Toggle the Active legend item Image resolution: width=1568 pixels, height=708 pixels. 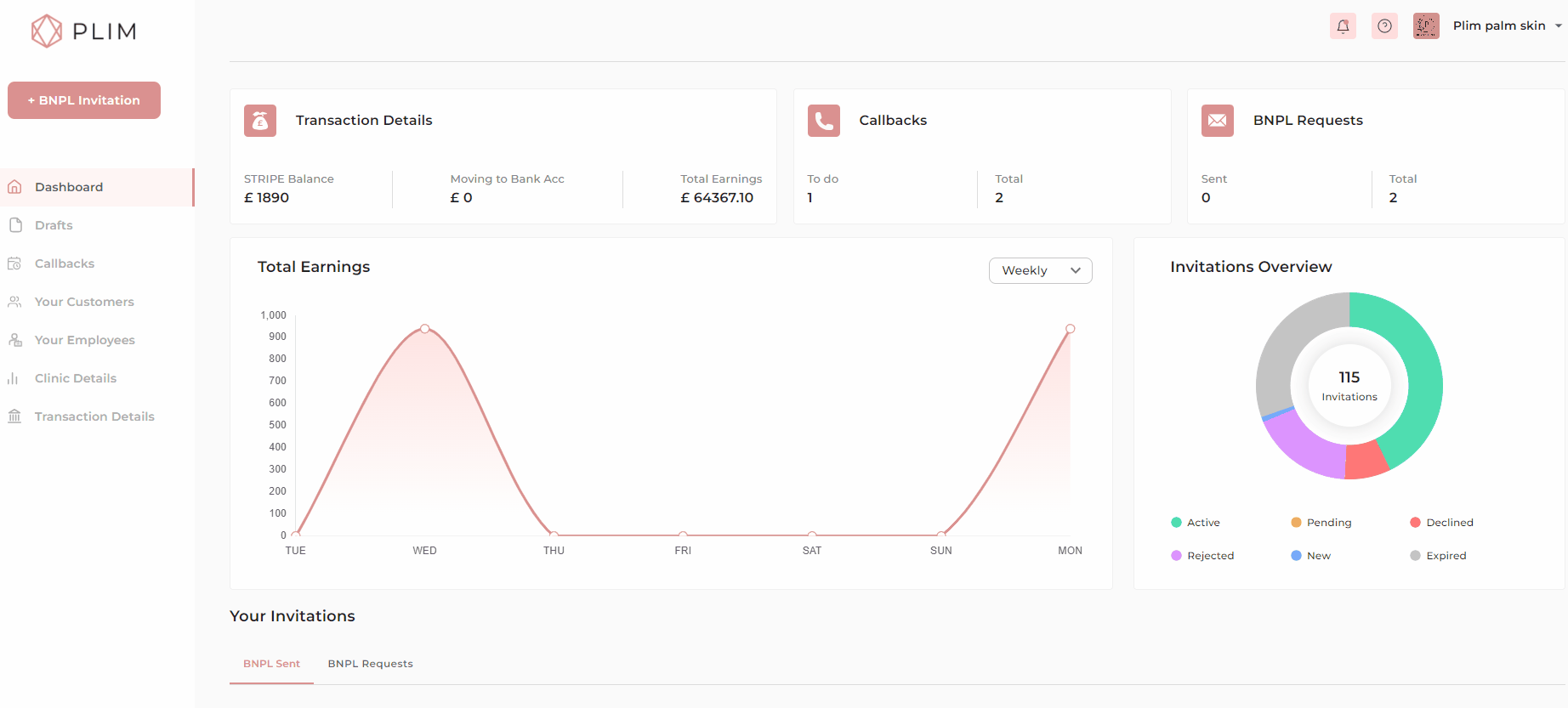(1196, 523)
